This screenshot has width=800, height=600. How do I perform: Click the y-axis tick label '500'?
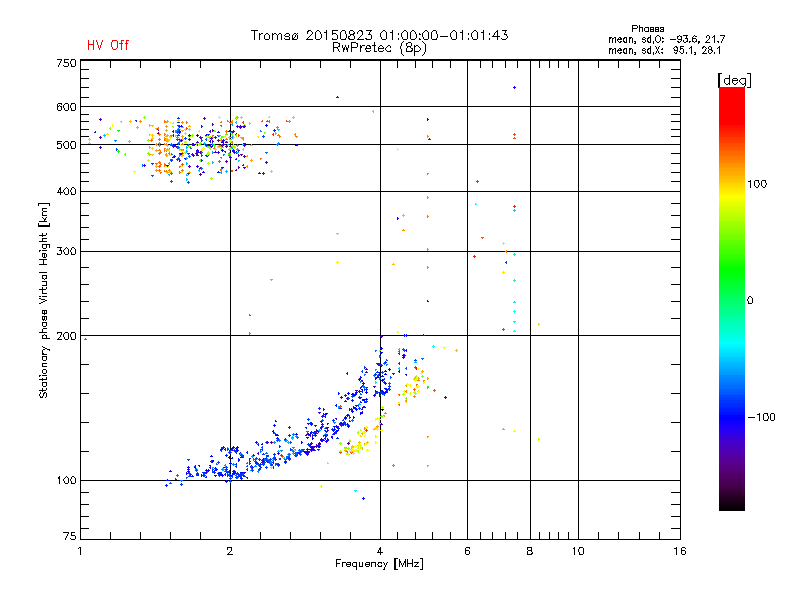[66, 145]
